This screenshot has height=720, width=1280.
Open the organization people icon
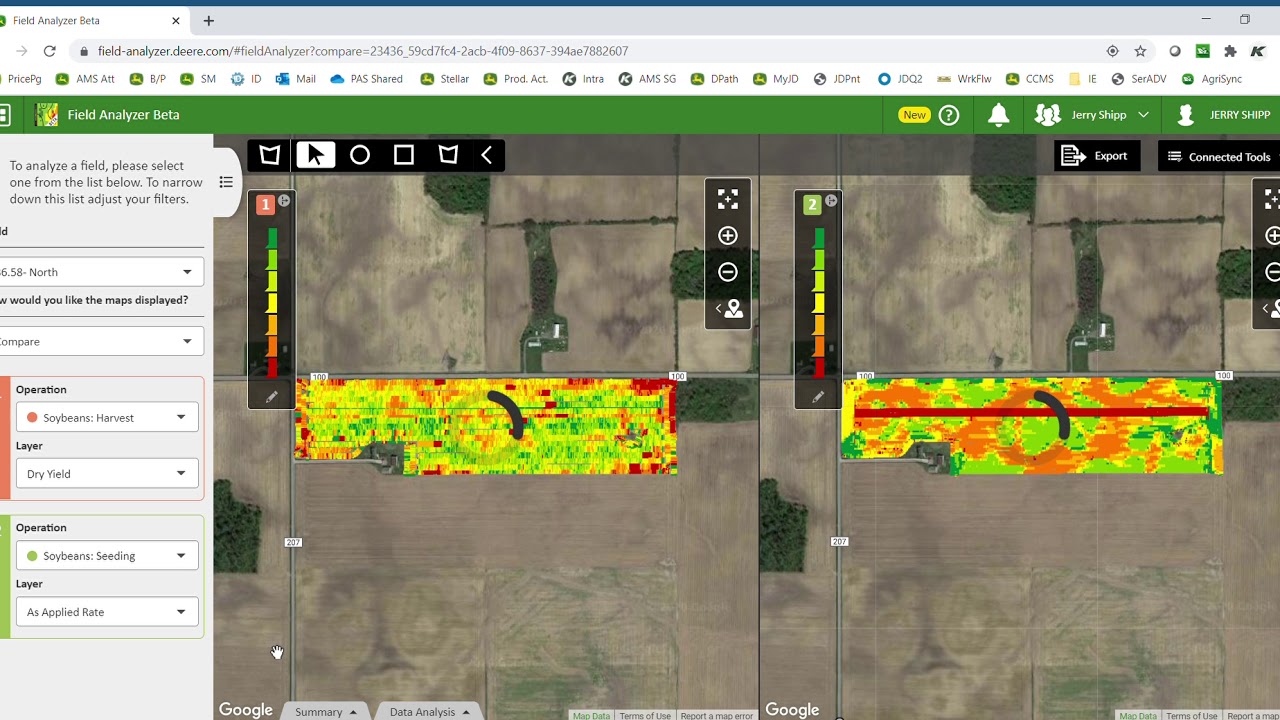coord(1047,115)
